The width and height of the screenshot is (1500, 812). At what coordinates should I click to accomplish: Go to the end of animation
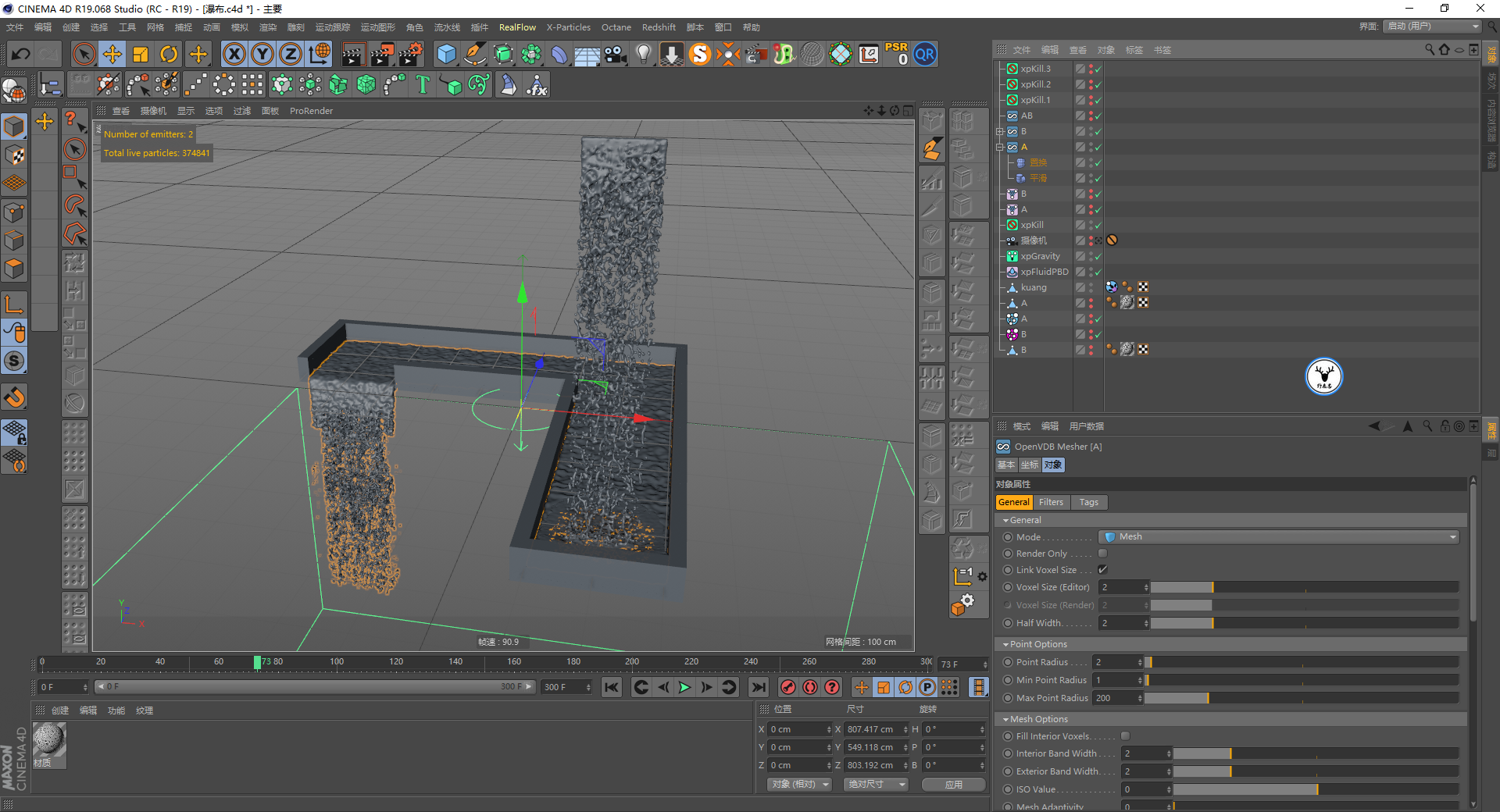758,687
